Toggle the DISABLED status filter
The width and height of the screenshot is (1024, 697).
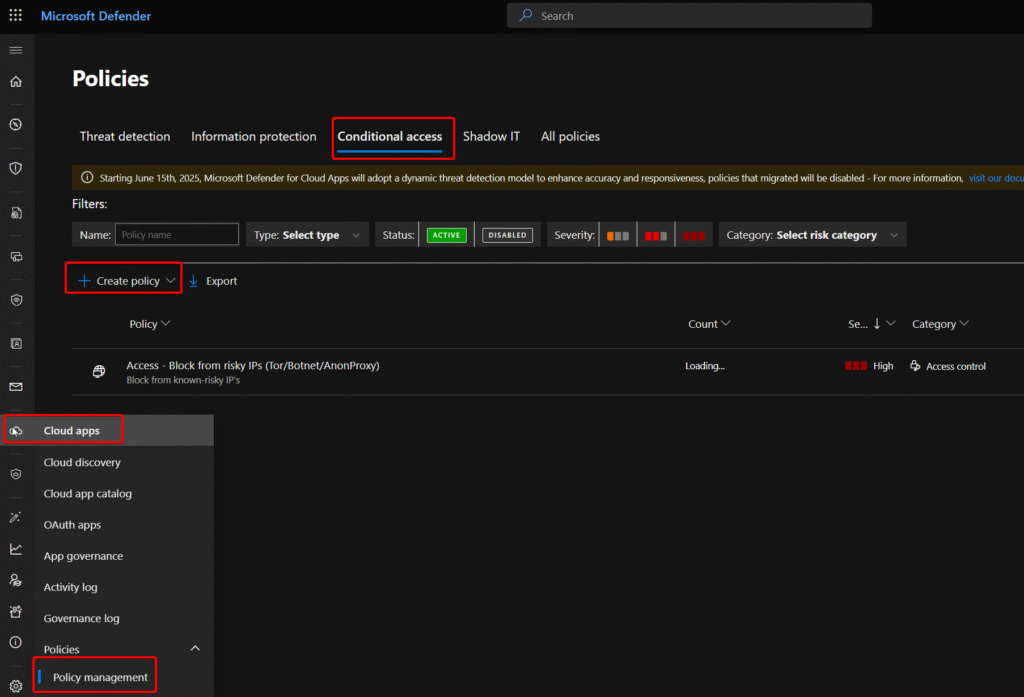click(507, 235)
